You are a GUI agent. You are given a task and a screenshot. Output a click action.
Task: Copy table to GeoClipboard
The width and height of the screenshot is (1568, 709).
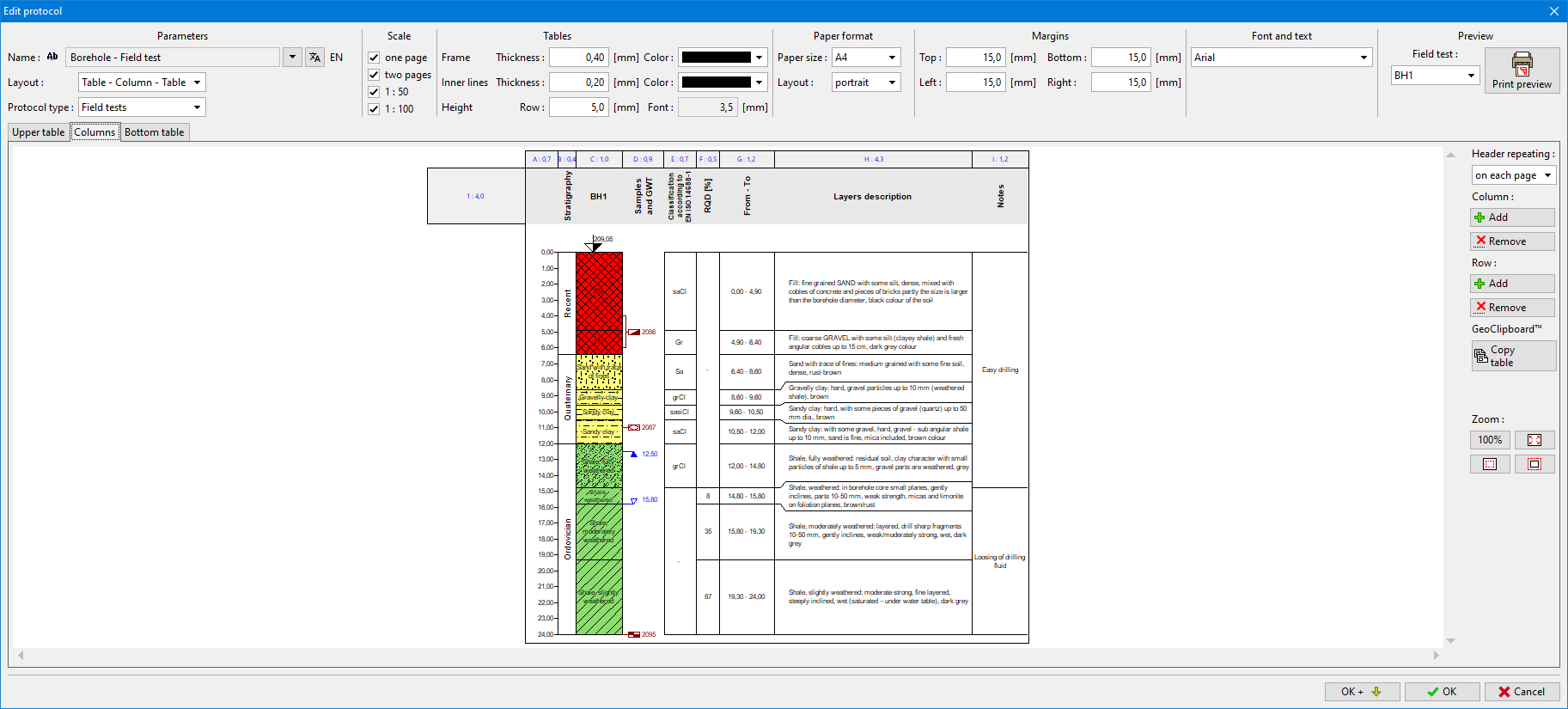(1513, 356)
